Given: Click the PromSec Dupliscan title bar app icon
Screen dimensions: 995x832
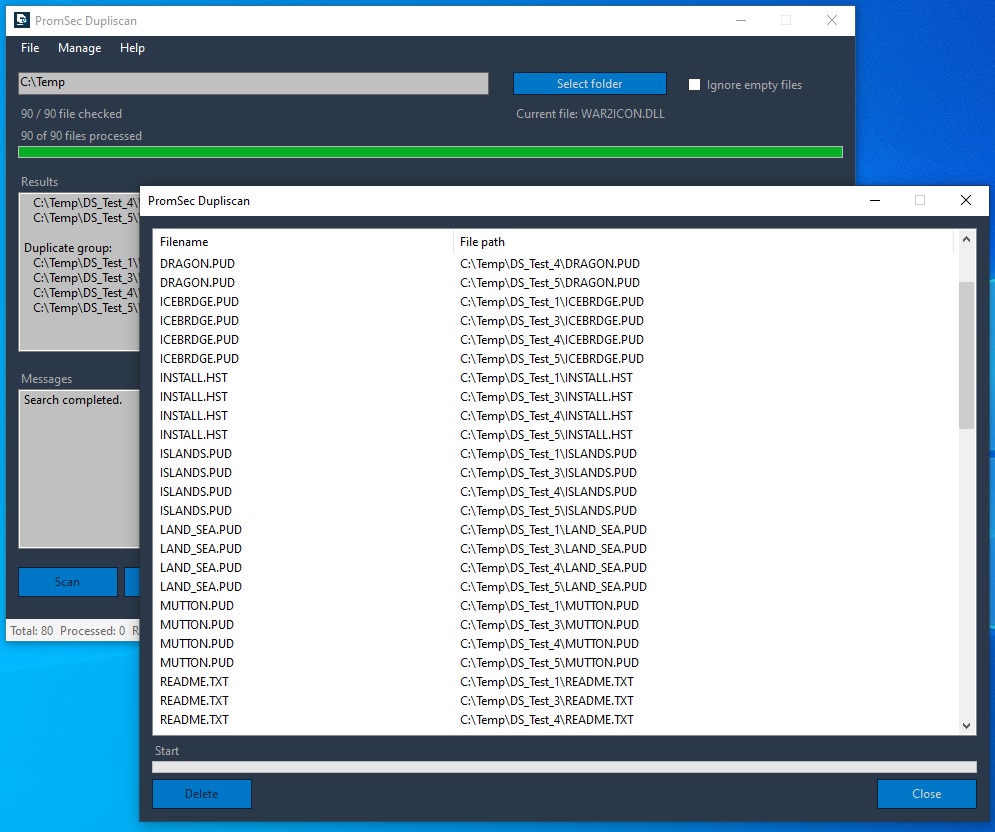Looking at the screenshot, I should click(22, 20).
